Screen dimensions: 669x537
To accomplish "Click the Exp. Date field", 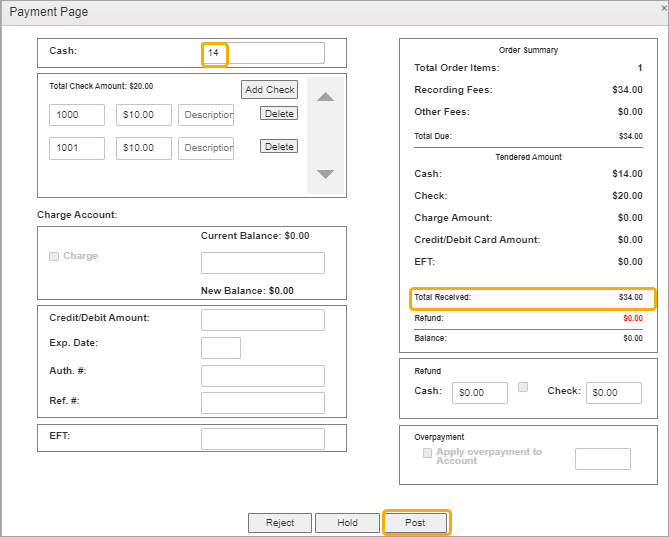I will [220, 348].
